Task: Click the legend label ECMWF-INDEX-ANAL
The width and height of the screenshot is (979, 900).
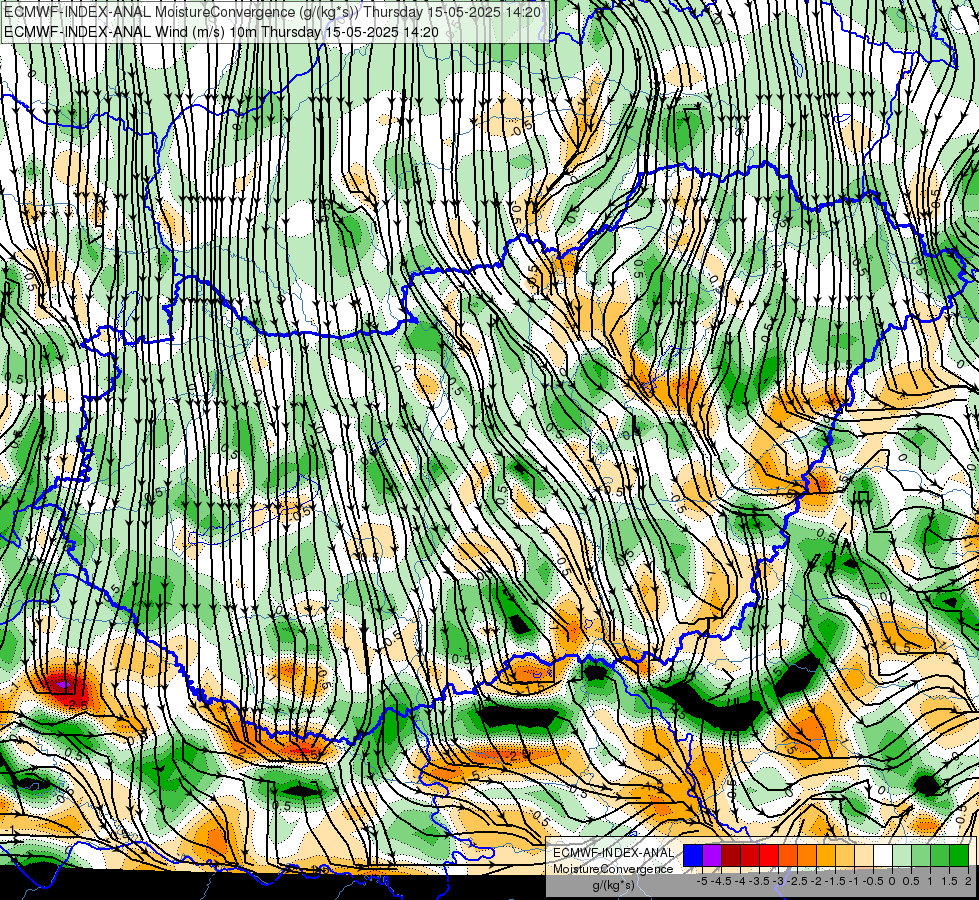Action: 613,853
